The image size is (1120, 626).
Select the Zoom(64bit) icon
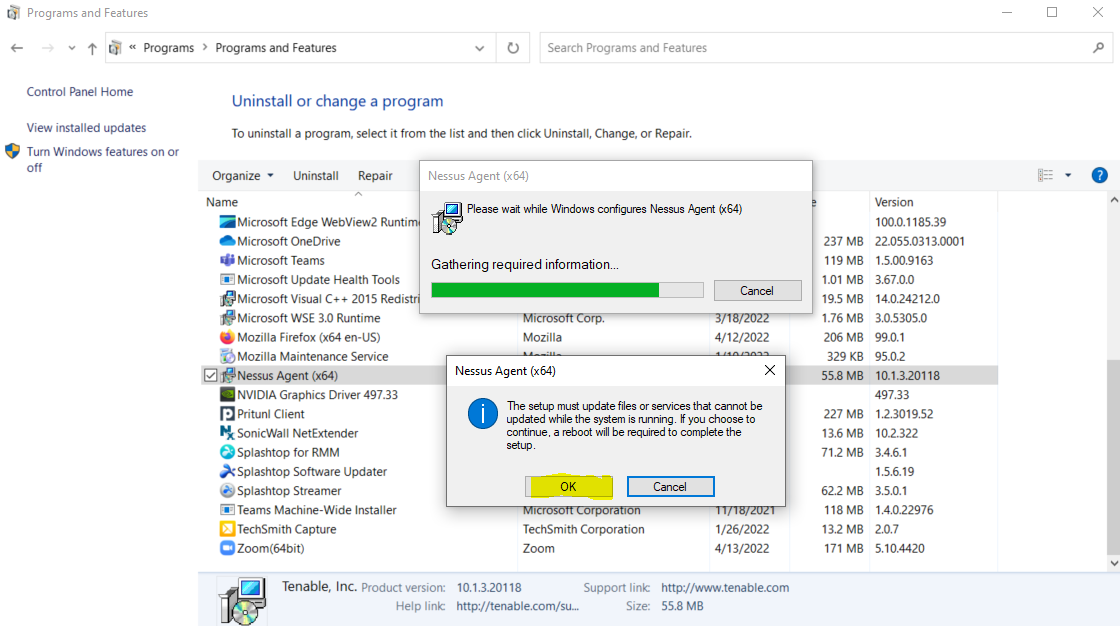[227, 548]
